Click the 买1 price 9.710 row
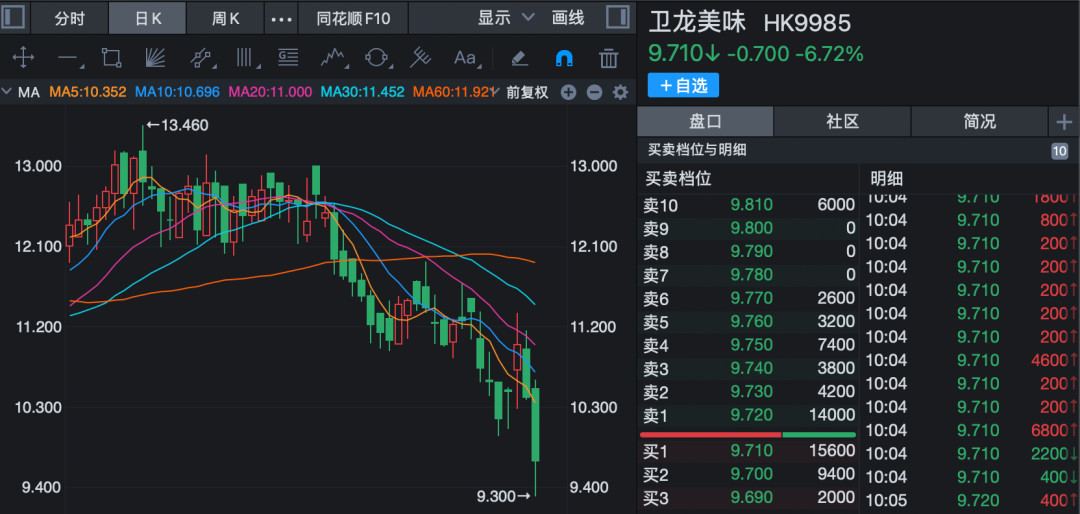1080x514 pixels. click(x=748, y=452)
